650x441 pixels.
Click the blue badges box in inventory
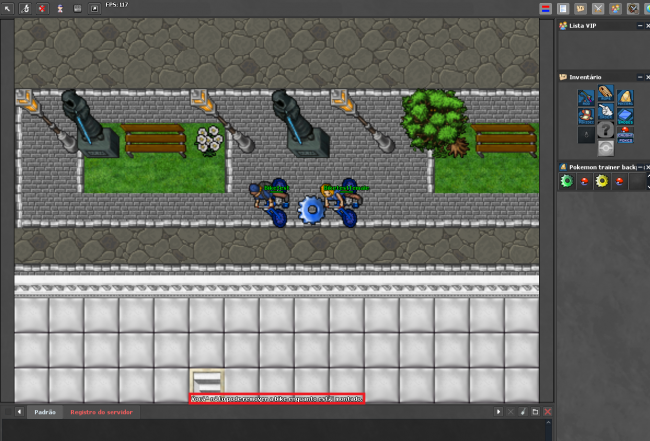click(625, 116)
